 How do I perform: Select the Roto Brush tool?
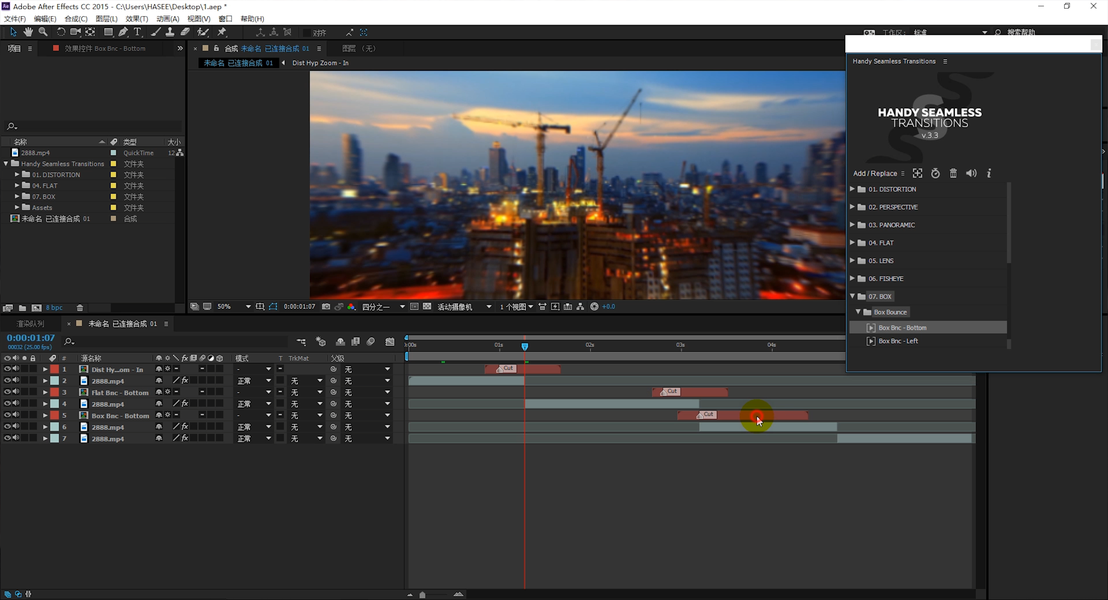coord(203,32)
